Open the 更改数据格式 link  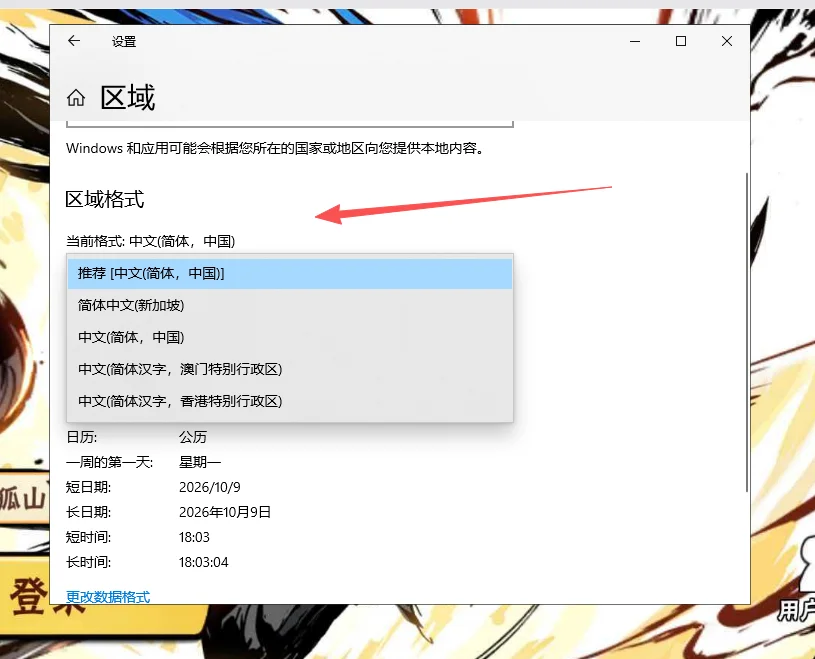click(x=108, y=597)
